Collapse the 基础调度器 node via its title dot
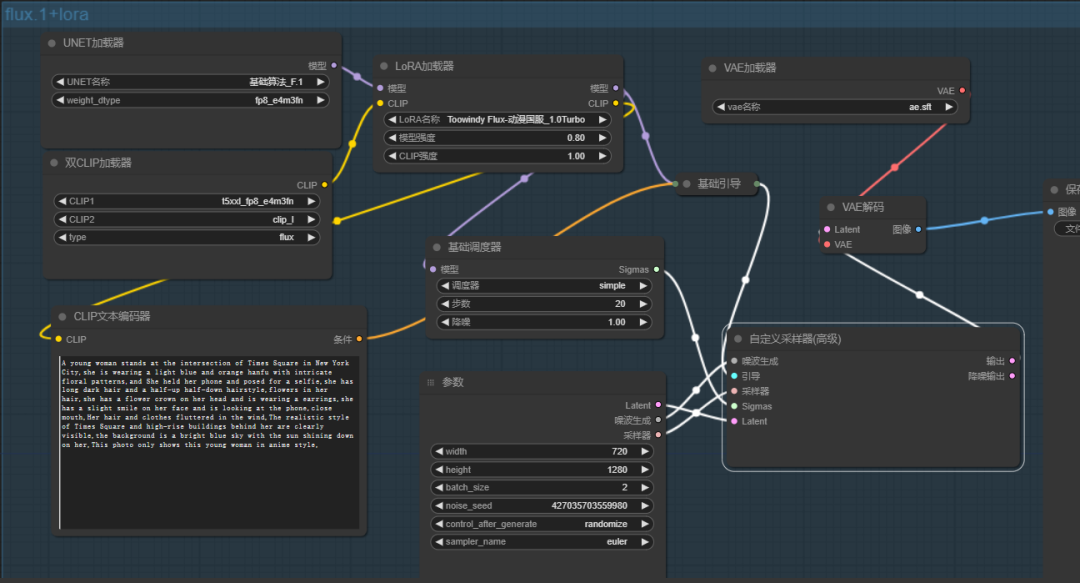1080x583 pixels. [436, 247]
